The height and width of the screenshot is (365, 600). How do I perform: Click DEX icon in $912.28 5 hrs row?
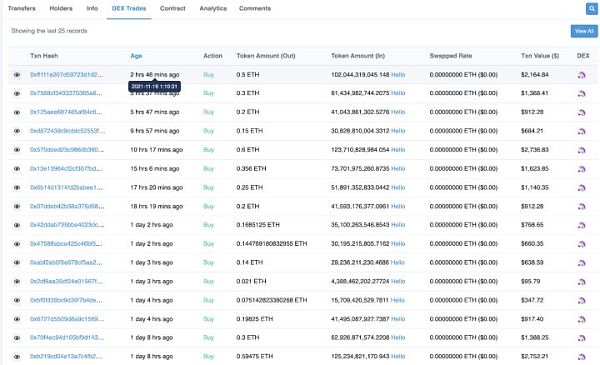point(582,112)
